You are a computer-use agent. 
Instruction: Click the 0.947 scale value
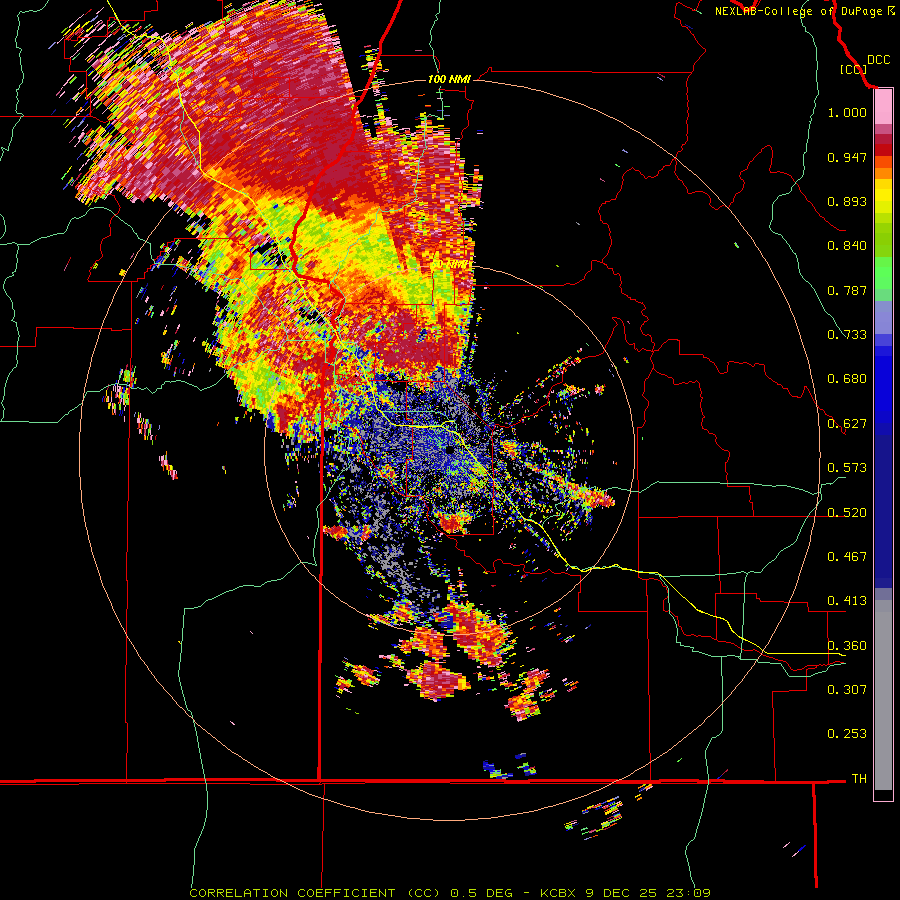tap(847, 157)
